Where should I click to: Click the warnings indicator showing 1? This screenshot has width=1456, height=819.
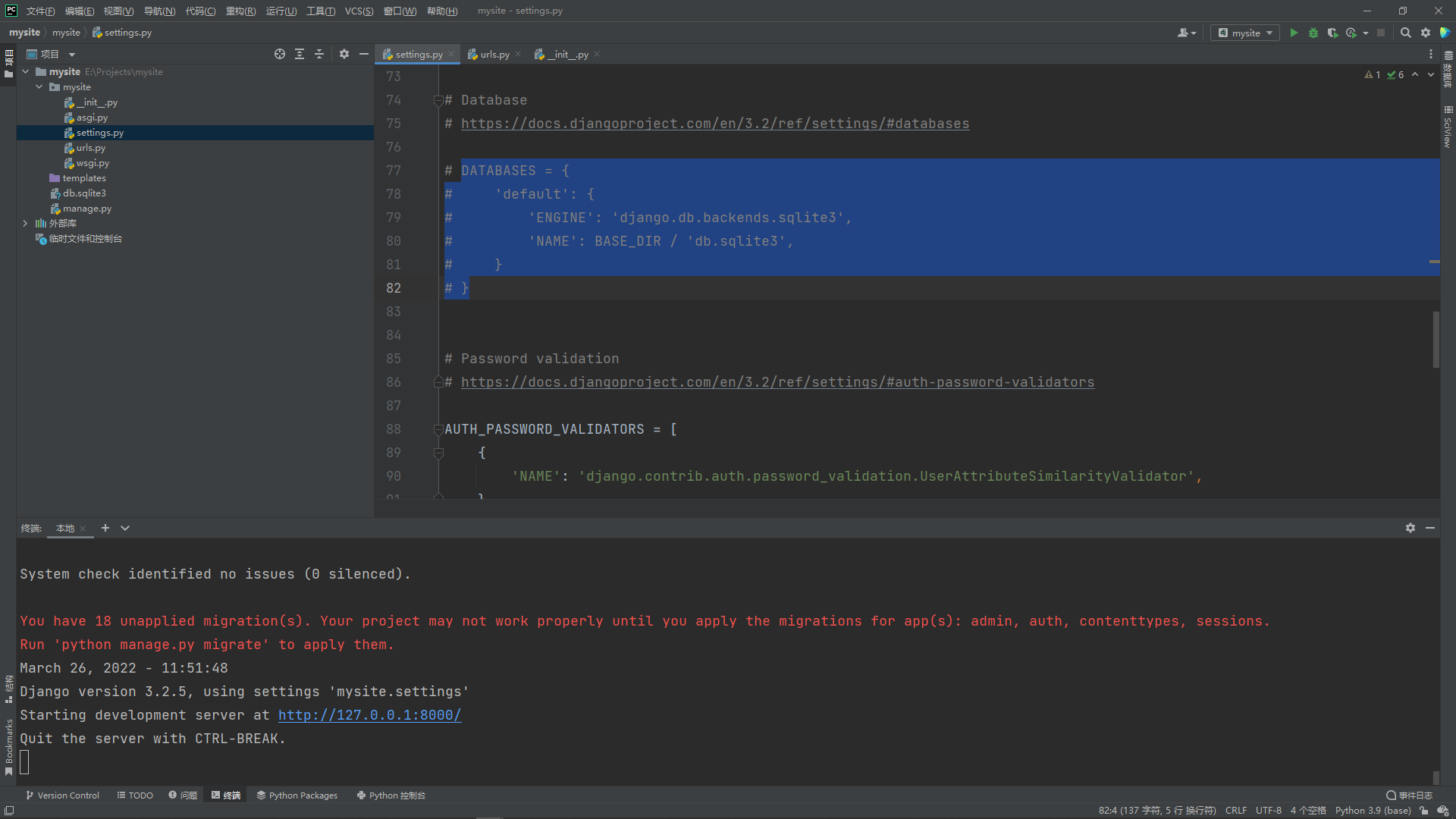tap(1373, 74)
